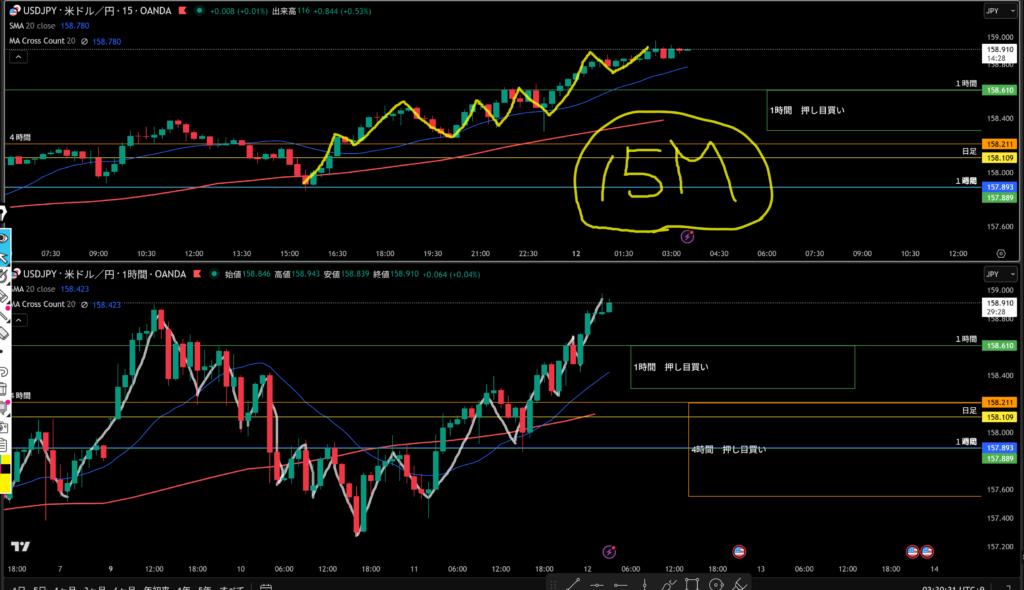Toggle visibility of MA Cross Count on top chart
This screenshot has width=1024, height=590.
(x=85, y=42)
